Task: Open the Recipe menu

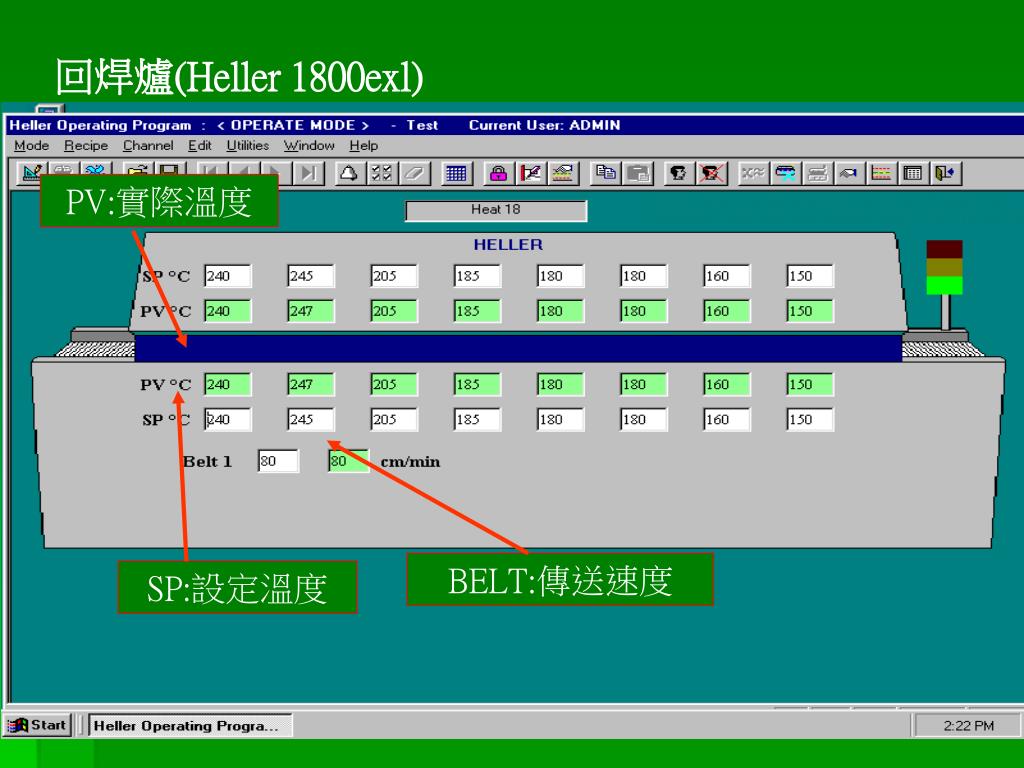Action: pyautogui.click(x=86, y=146)
